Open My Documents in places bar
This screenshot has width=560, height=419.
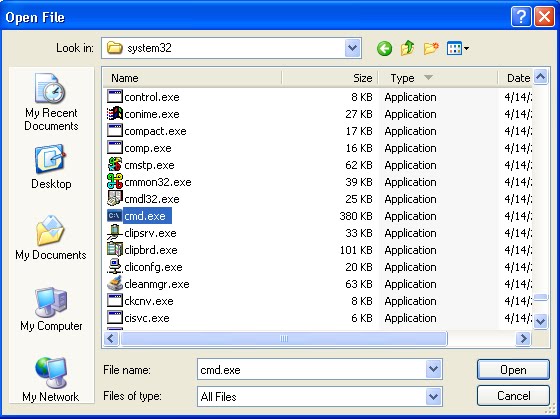[x=51, y=237]
